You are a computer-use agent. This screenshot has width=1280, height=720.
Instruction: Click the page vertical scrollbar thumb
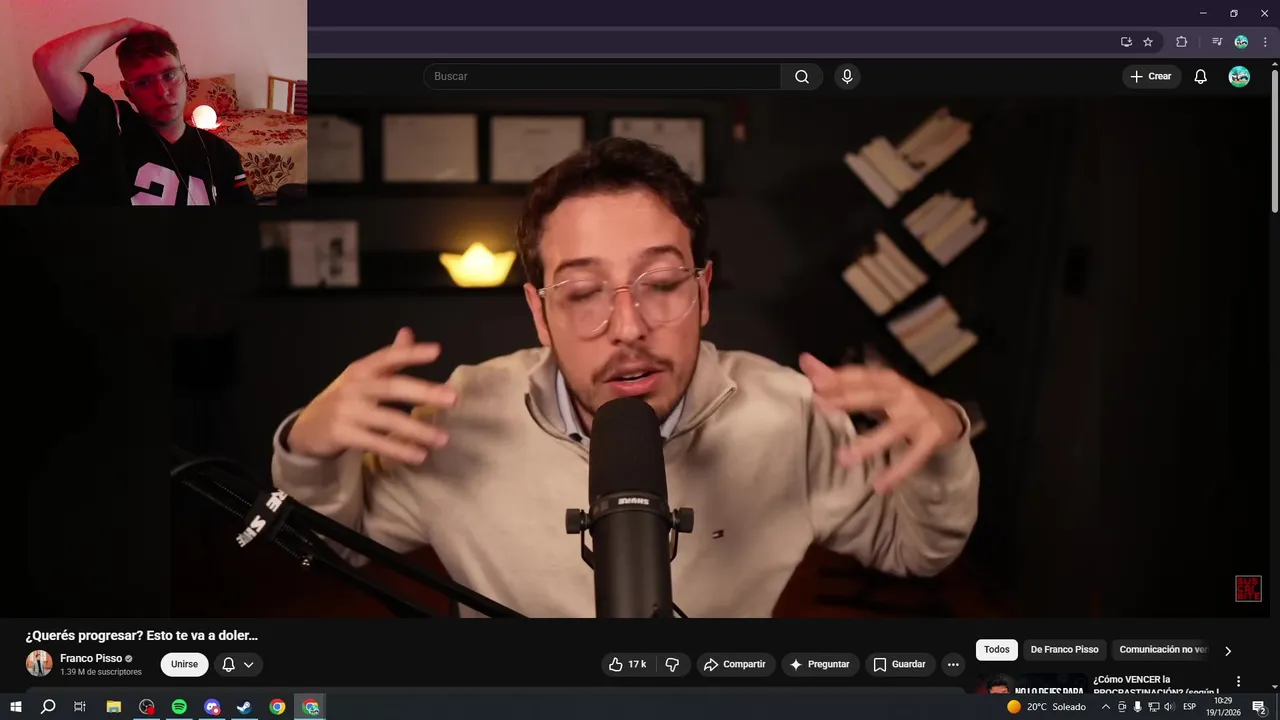(x=1274, y=140)
